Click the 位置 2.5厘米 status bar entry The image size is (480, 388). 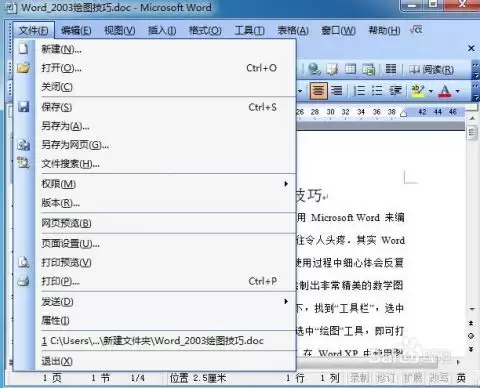(198, 378)
